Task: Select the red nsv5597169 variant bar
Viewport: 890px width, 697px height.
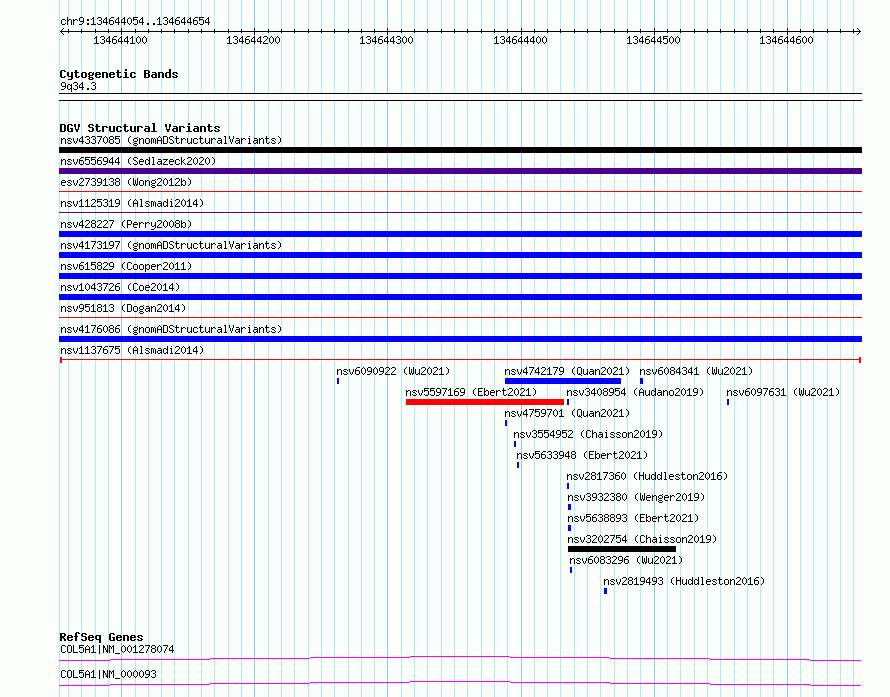Action: click(485, 402)
